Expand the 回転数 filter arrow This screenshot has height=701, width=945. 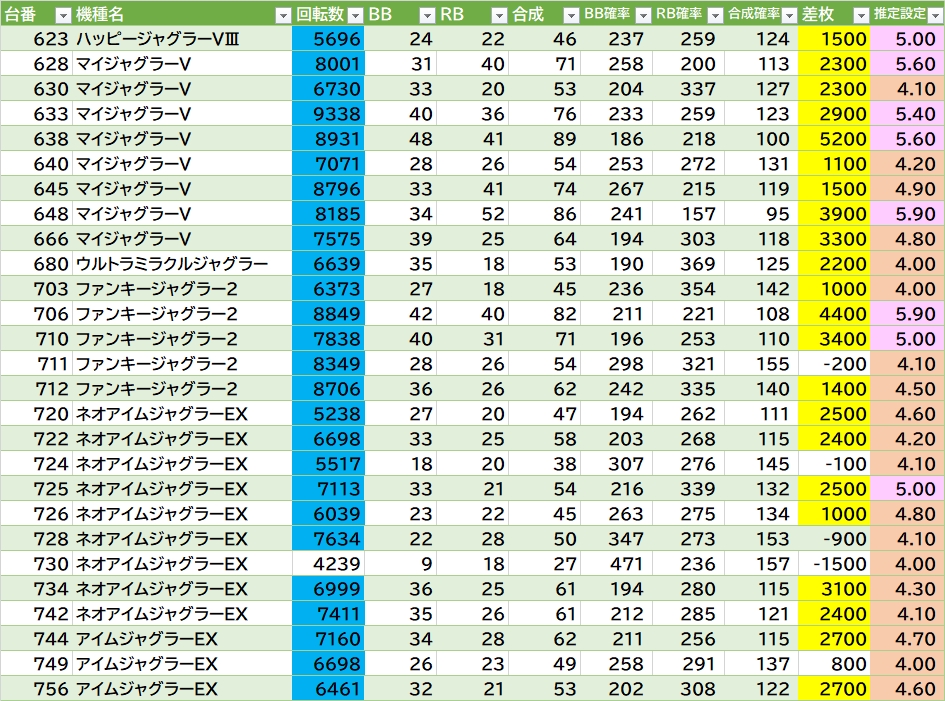click(355, 14)
